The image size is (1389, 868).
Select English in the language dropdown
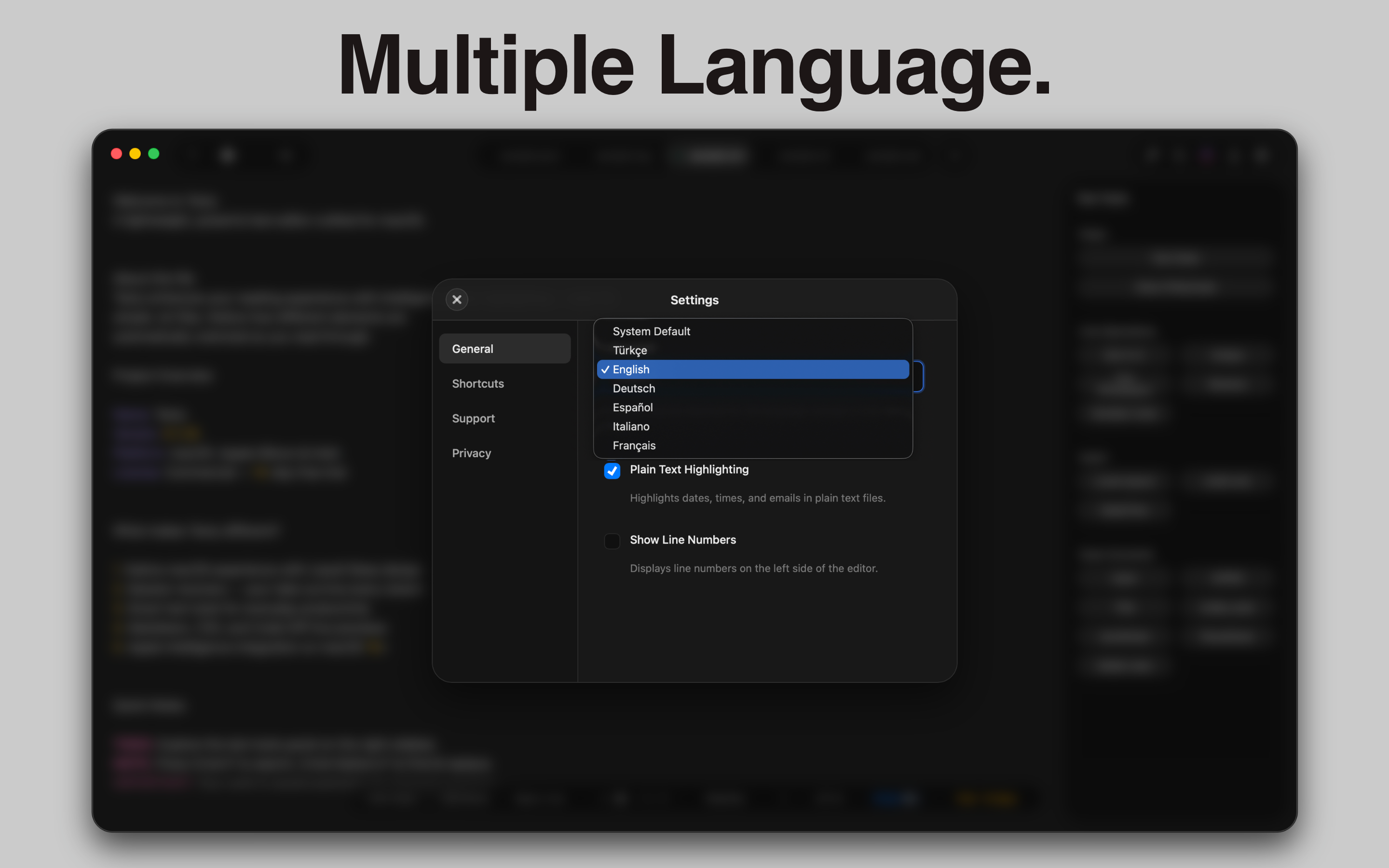coord(631,369)
